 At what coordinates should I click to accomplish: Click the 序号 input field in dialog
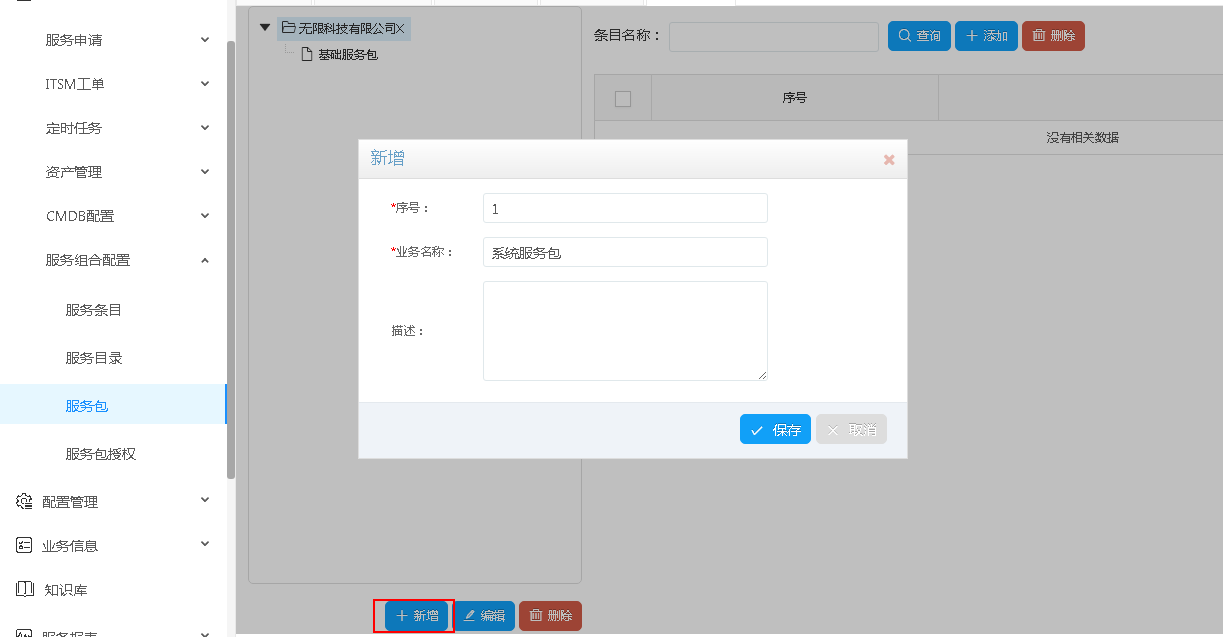[x=625, y=208]
